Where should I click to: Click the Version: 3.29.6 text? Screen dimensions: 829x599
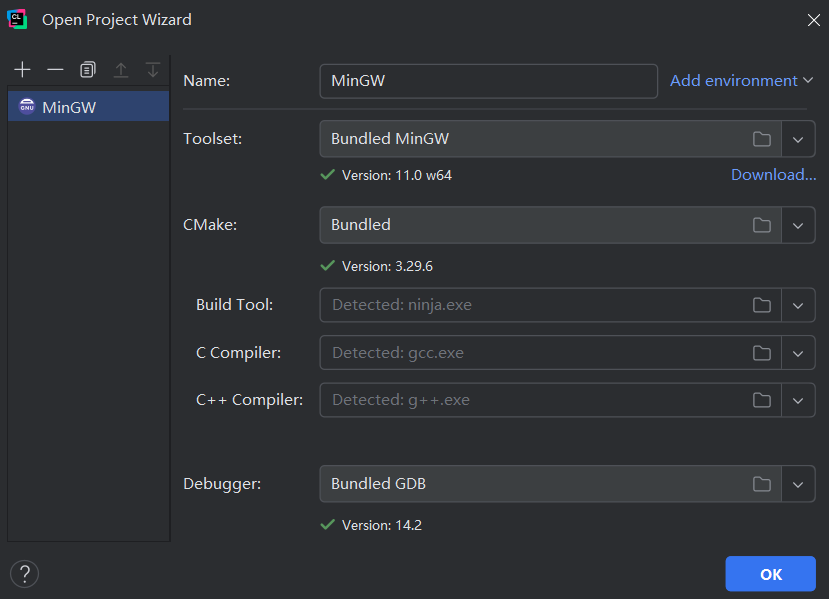tap(387, 266)
